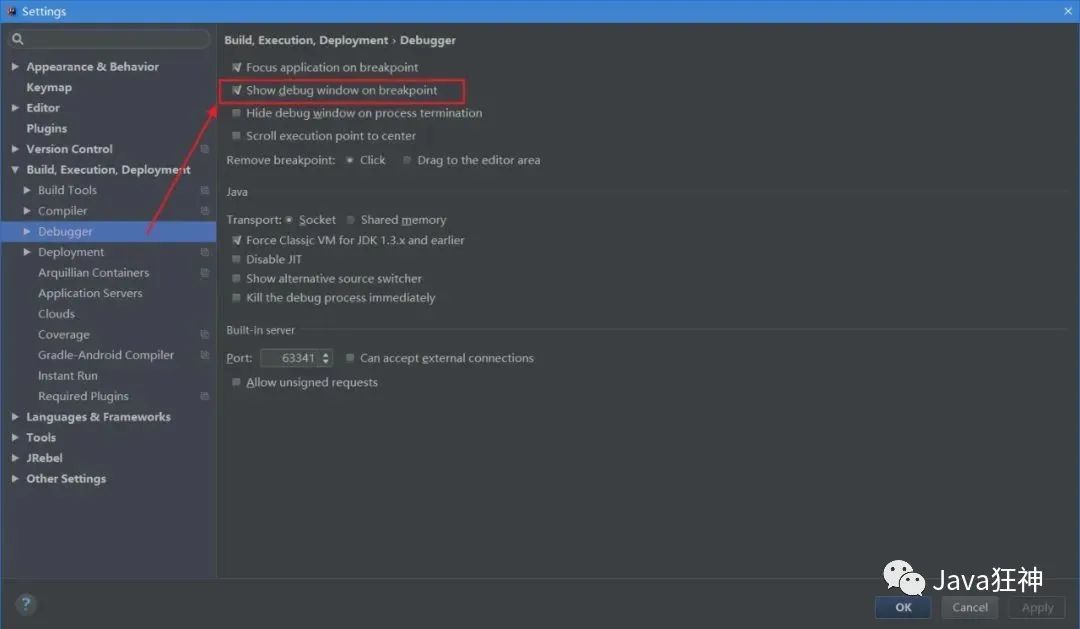This screenshot has width=1080, height=629.
Task: Close the Settings dialog
Action: (x=1068, y=11)
